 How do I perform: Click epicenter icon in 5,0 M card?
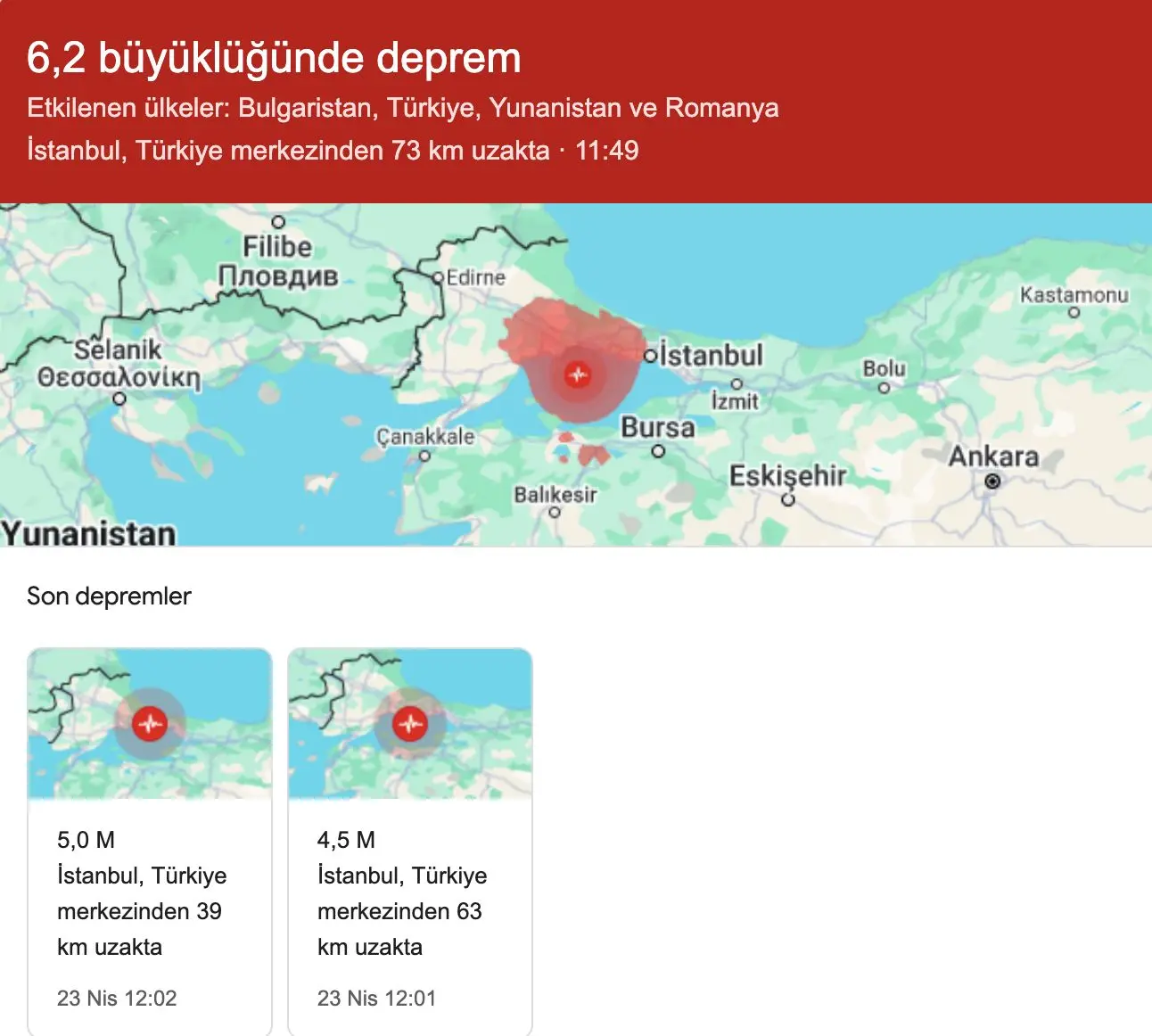point(149,723)
